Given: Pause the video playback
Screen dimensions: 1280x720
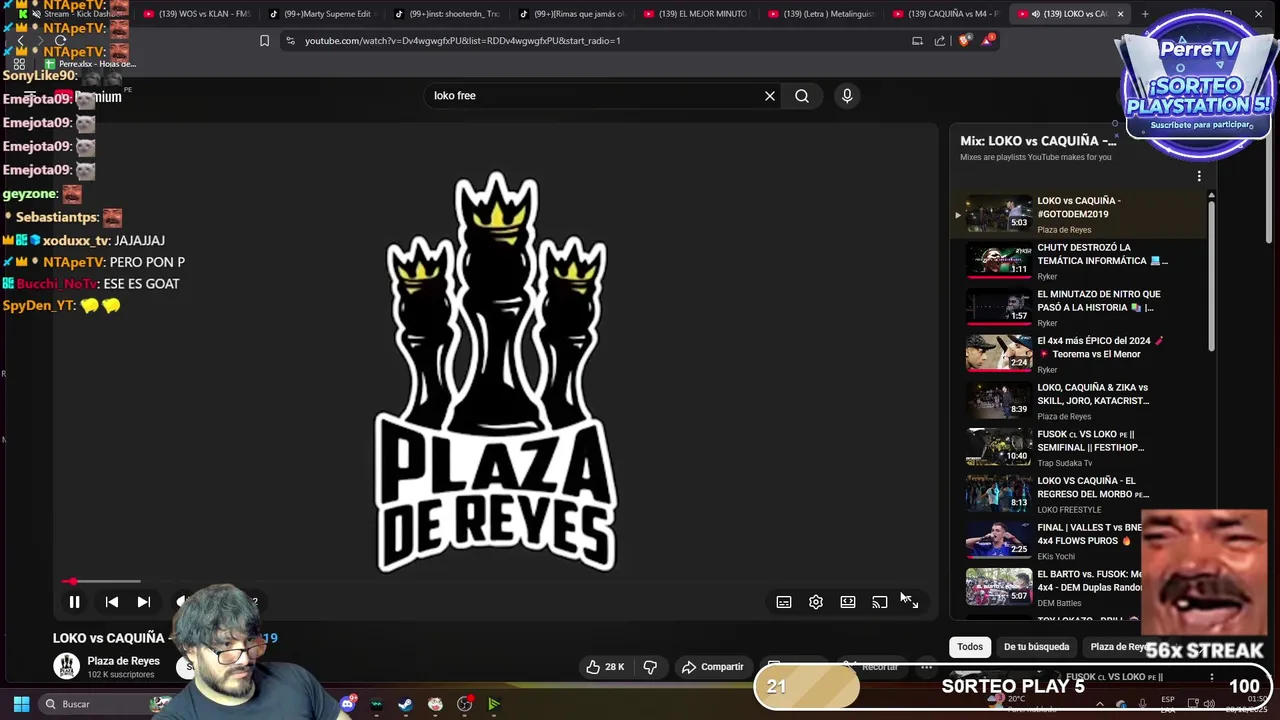Looking at the screenshot, I should click(74, 602).
